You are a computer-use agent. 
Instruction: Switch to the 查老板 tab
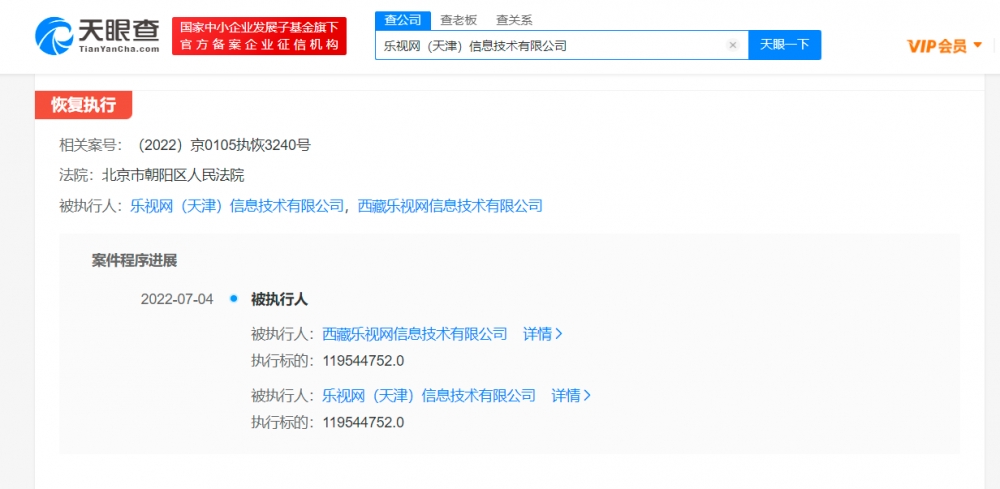(459, 20)
